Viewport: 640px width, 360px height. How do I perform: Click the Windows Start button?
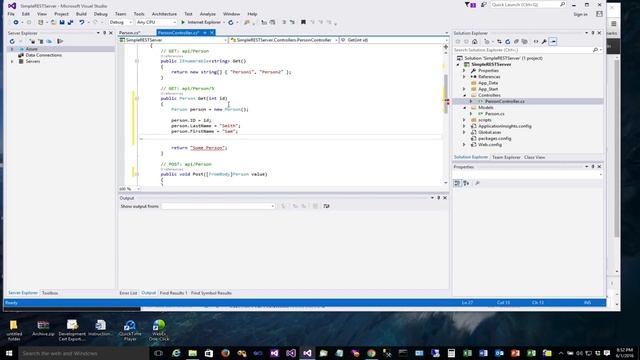[9, 353]
